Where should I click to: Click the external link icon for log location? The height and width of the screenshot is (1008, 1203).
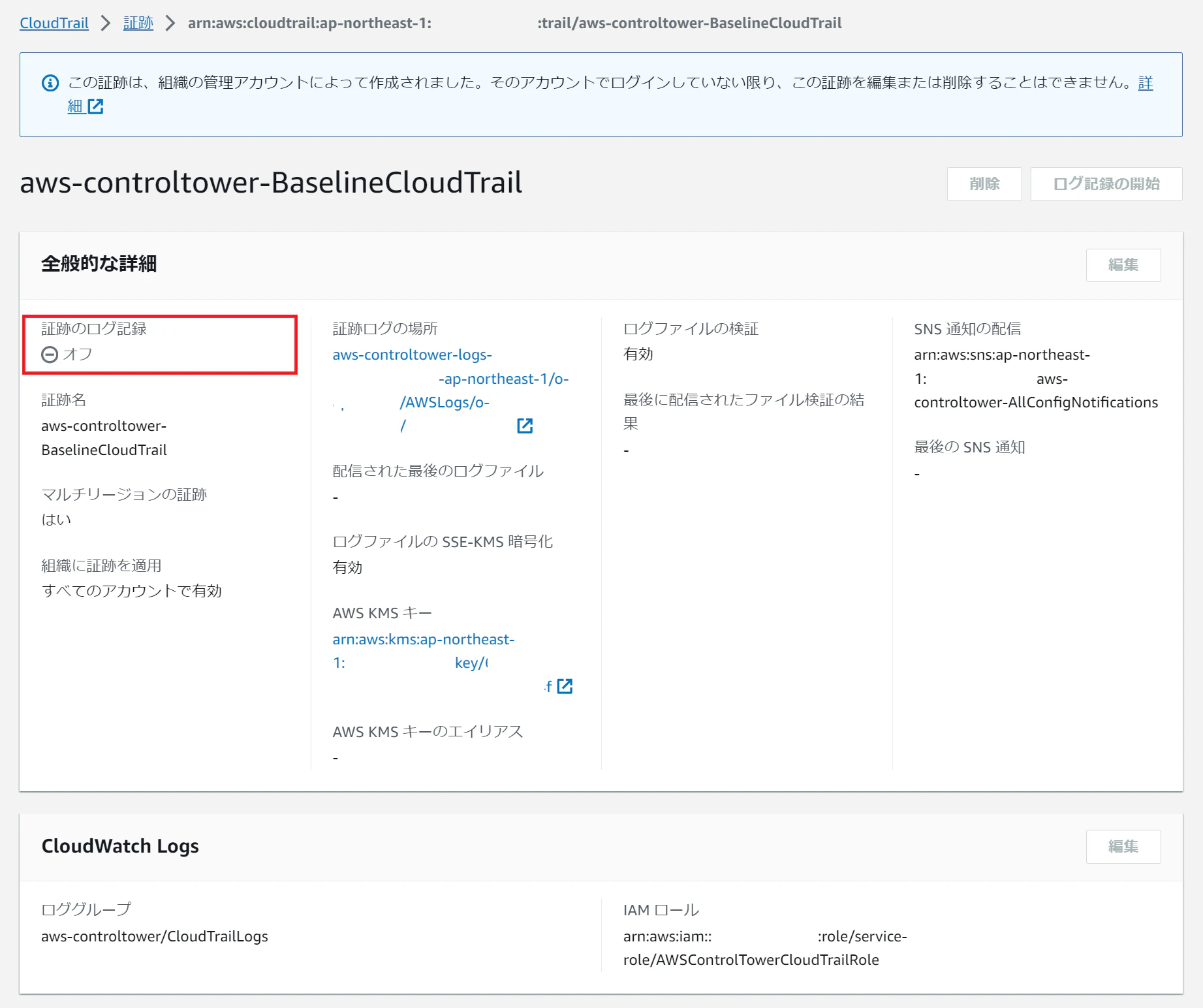525,426
